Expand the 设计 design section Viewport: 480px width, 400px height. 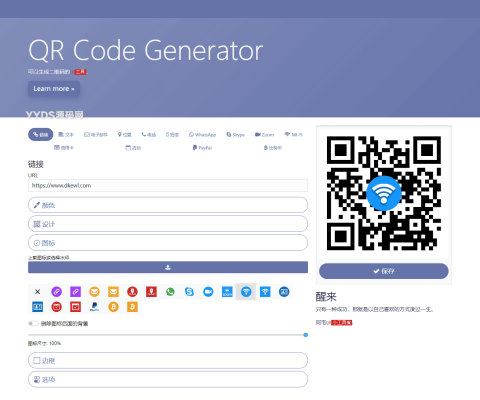tap(168, 224)
